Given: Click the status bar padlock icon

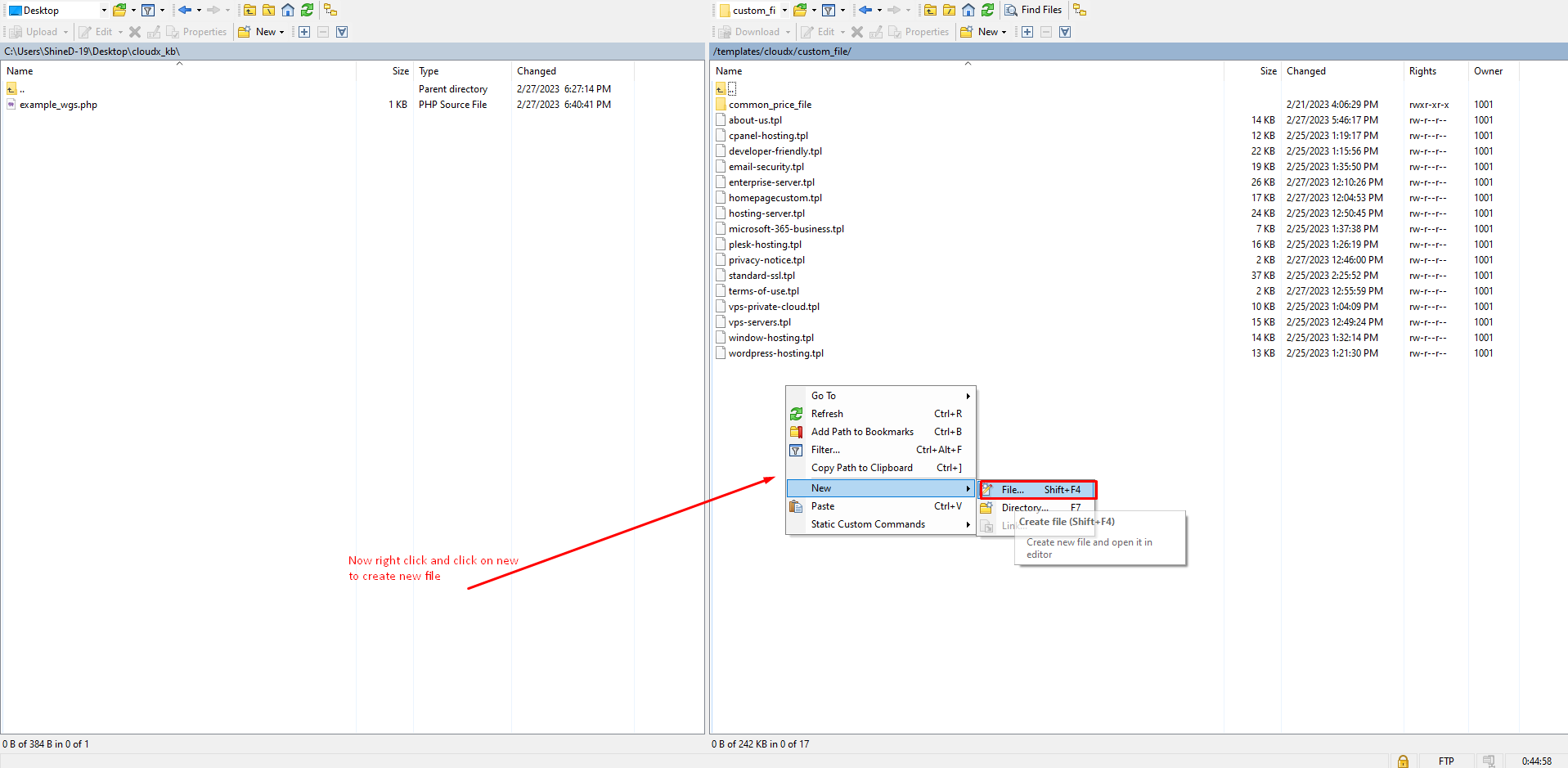Looking at the screenshot, I should point(1403,761).
